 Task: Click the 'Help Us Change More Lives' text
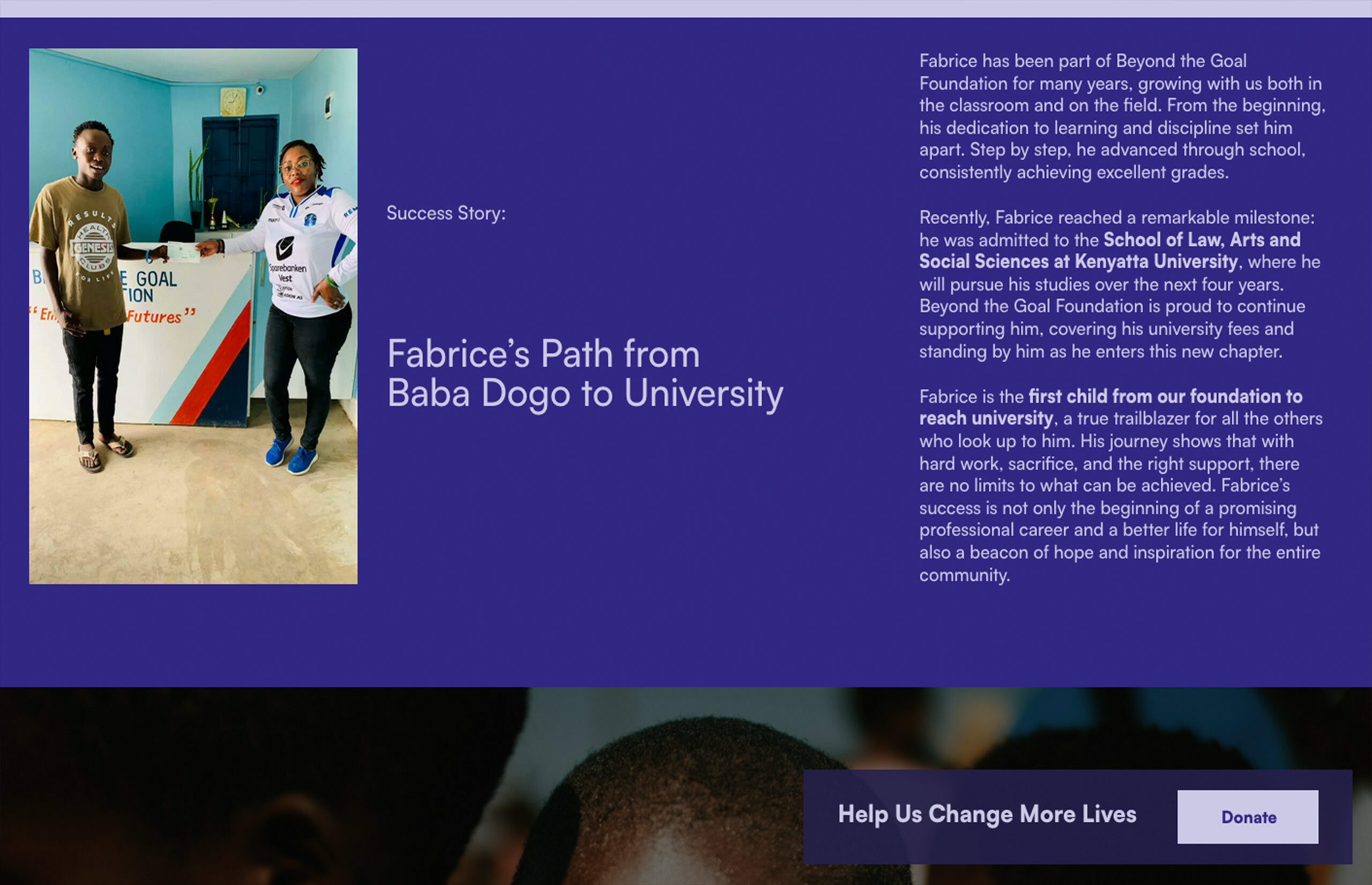click(986, 814)
